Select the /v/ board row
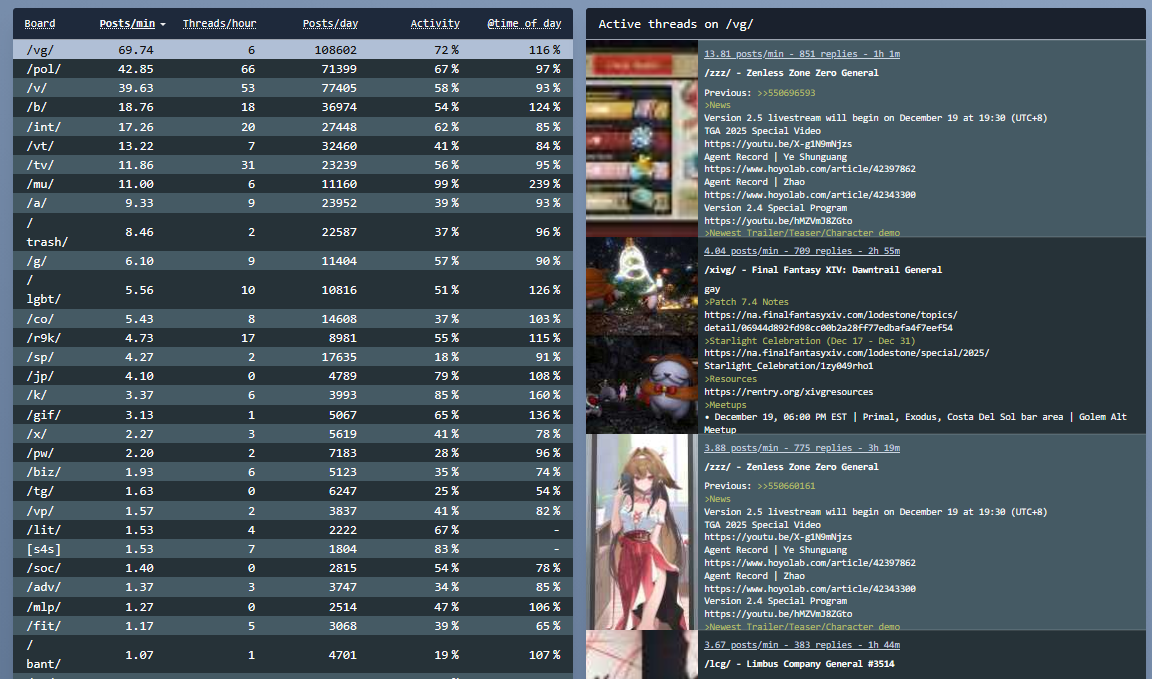 point(292,88)
